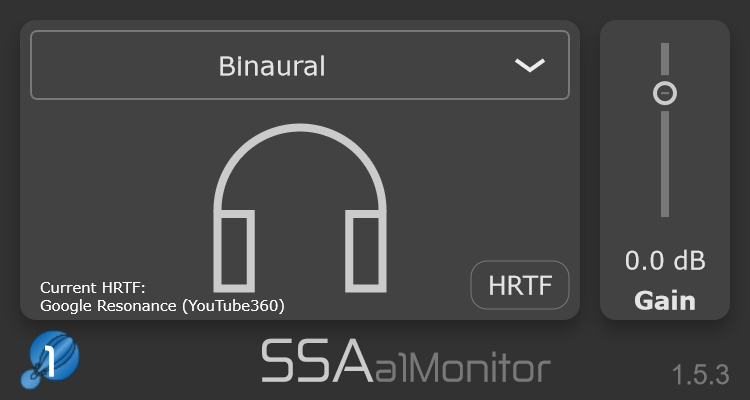
Task: Click the Google Resonance (YouTube360) HRTF name
Action: [162, 306]
